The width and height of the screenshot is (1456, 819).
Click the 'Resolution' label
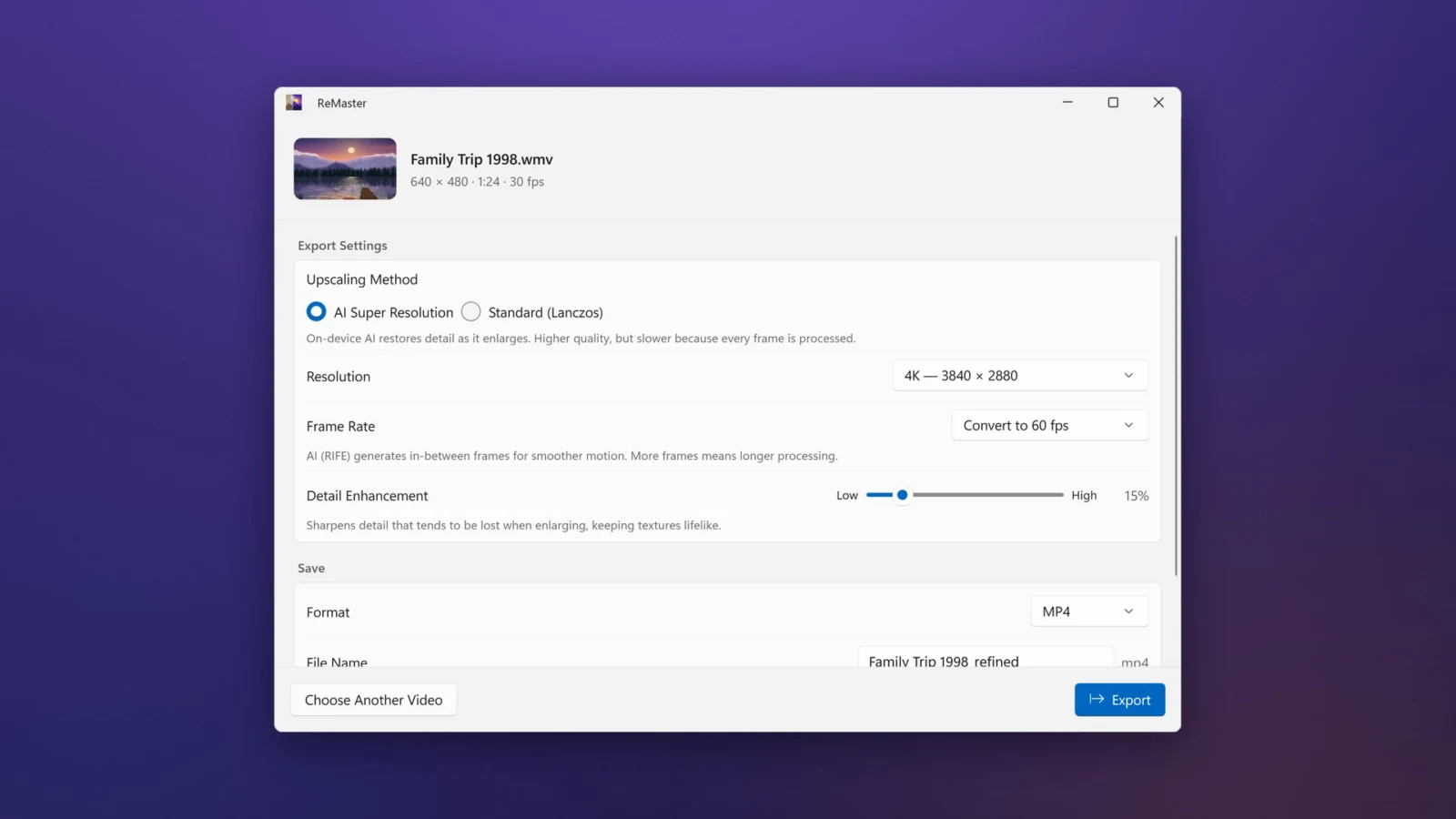pos(339,377)
